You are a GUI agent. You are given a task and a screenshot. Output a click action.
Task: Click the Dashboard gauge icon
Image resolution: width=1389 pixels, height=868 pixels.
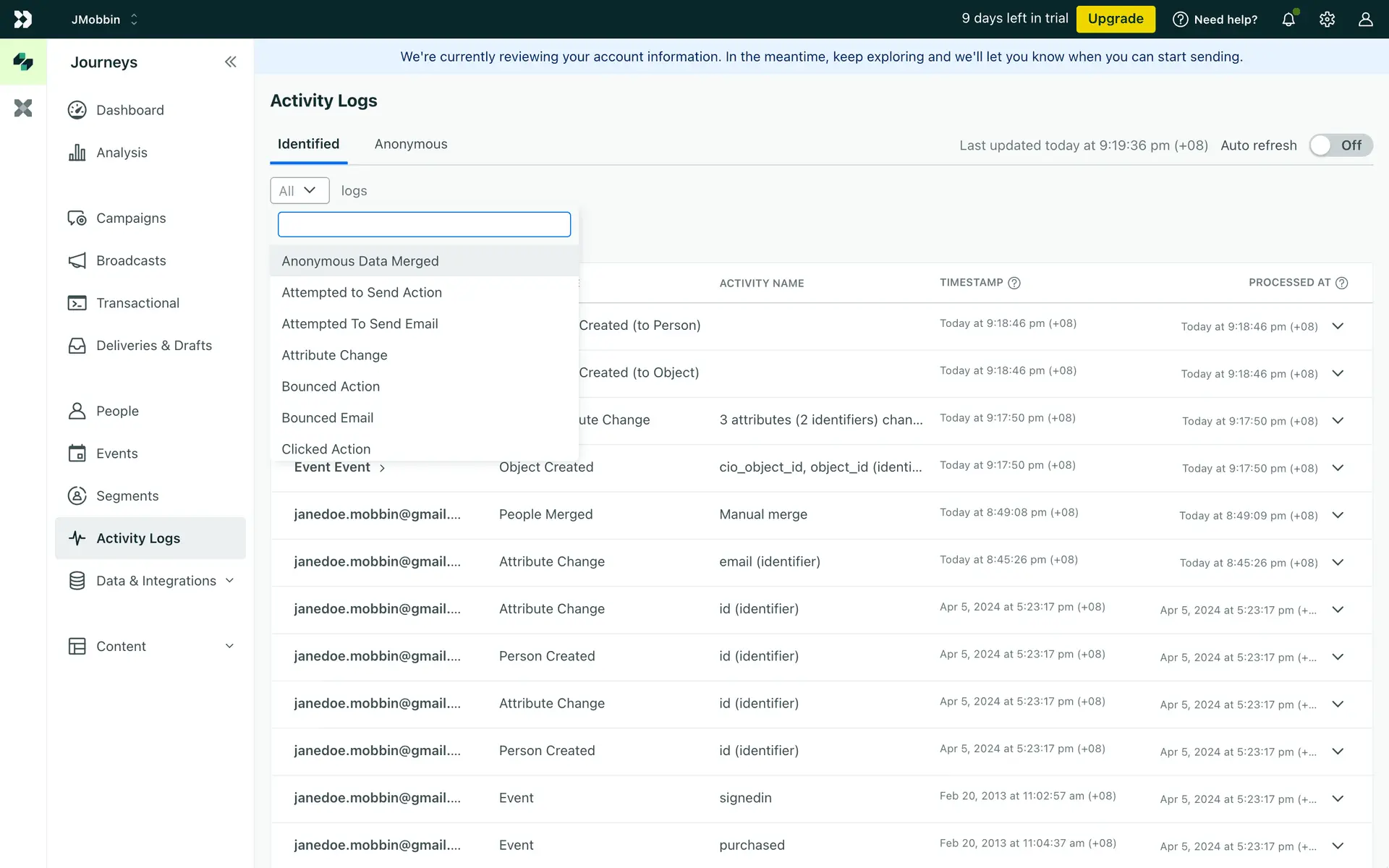coord(77,110)
